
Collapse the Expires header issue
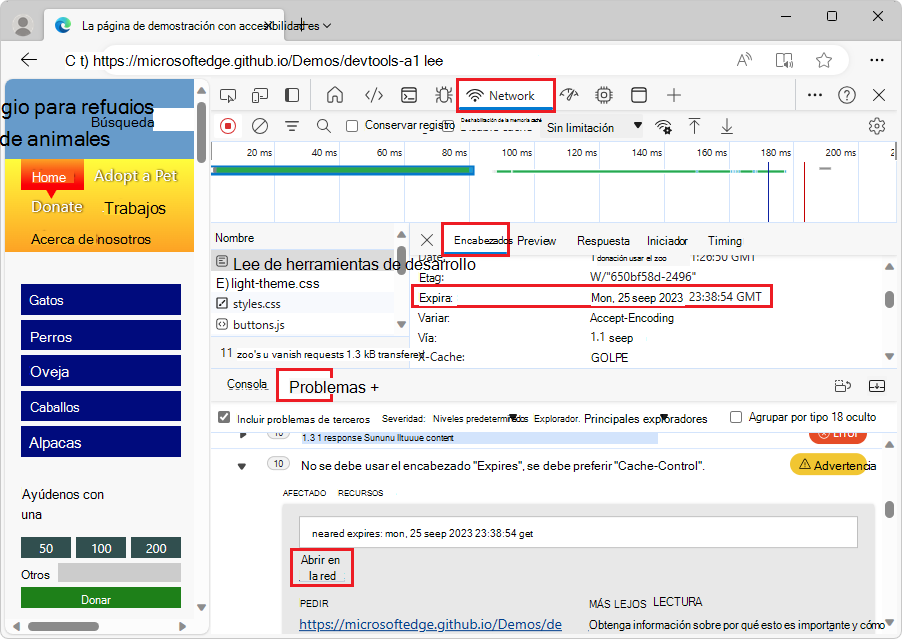[242, 466]
